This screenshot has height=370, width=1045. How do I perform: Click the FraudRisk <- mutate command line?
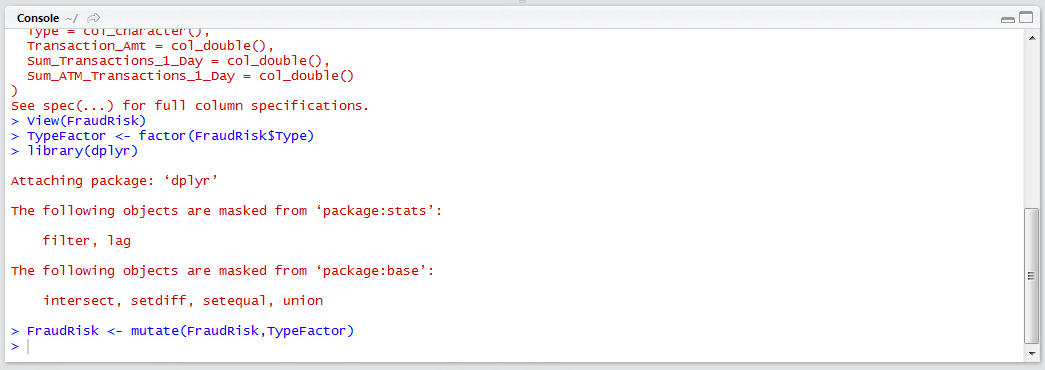tap(183, 331)
